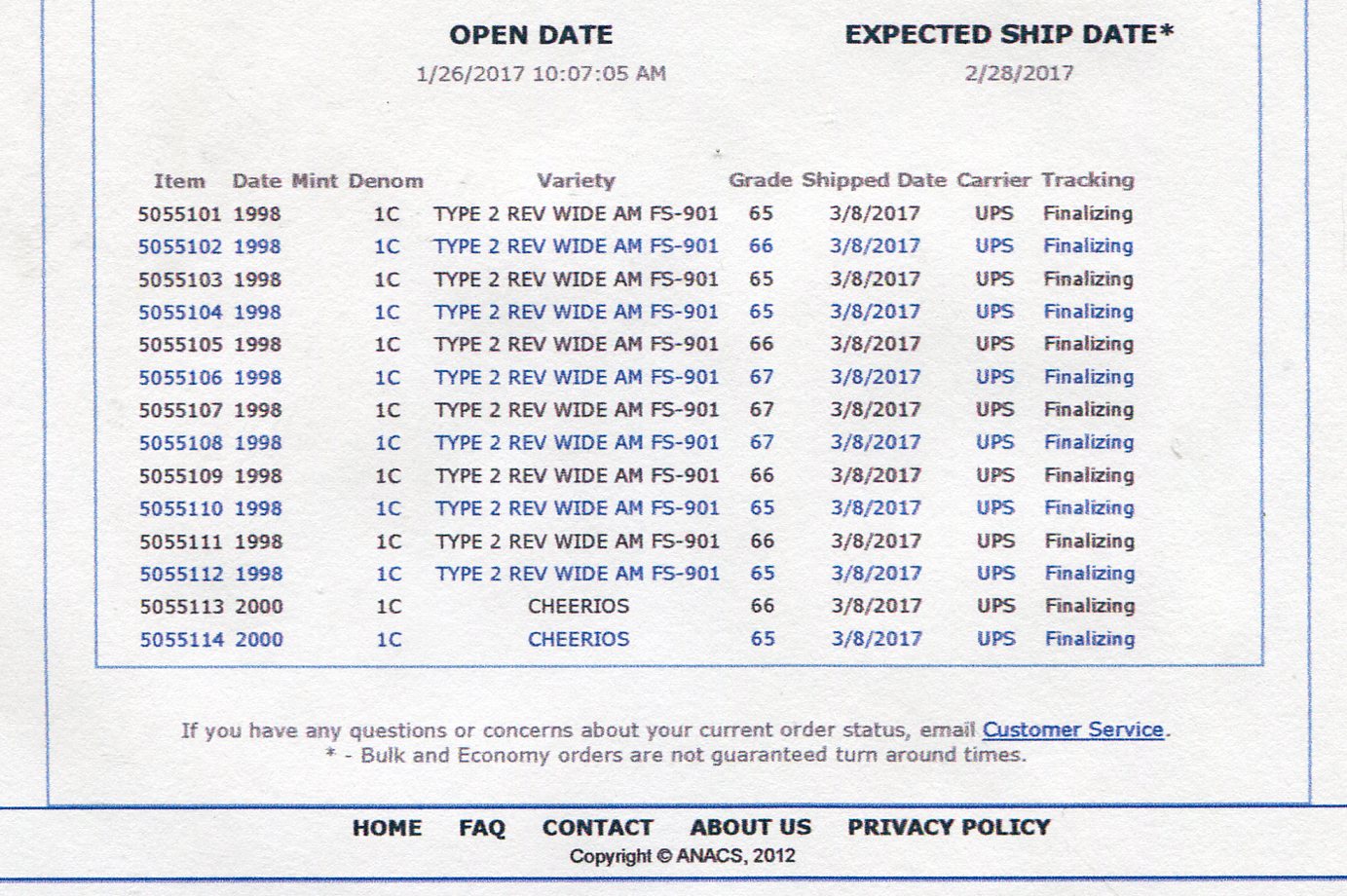Select item number 5055114
The image size is (1347, 896).
coord(182,640)
